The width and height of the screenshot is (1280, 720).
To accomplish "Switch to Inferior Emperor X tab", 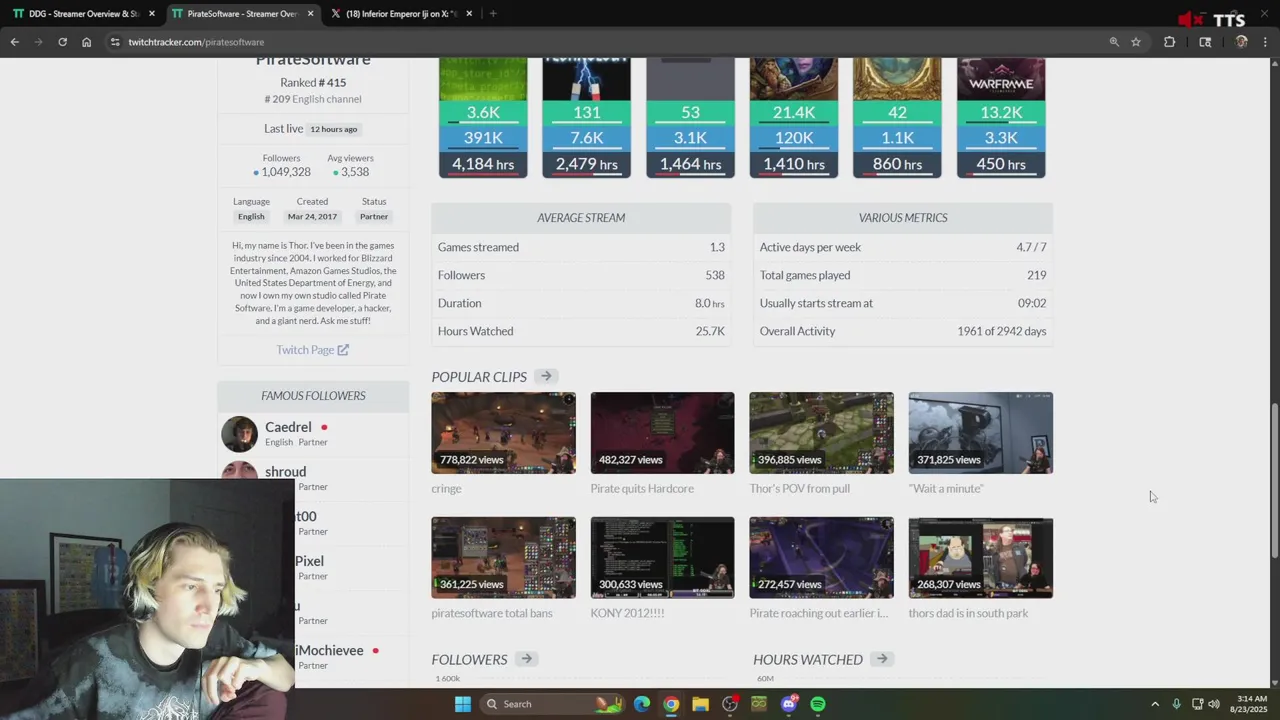I will point(400,14).
